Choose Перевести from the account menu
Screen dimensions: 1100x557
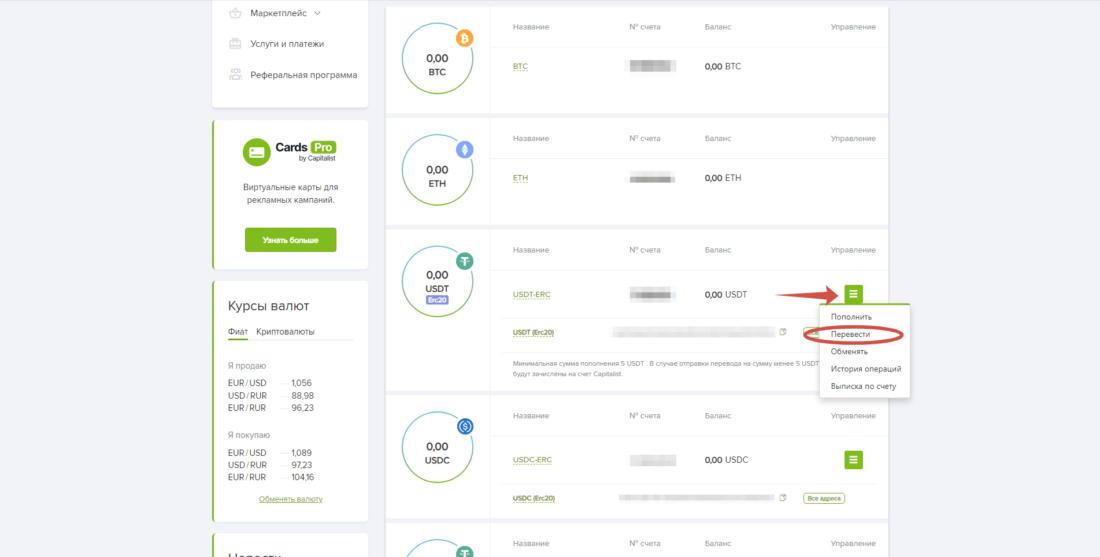click(850, 335)
